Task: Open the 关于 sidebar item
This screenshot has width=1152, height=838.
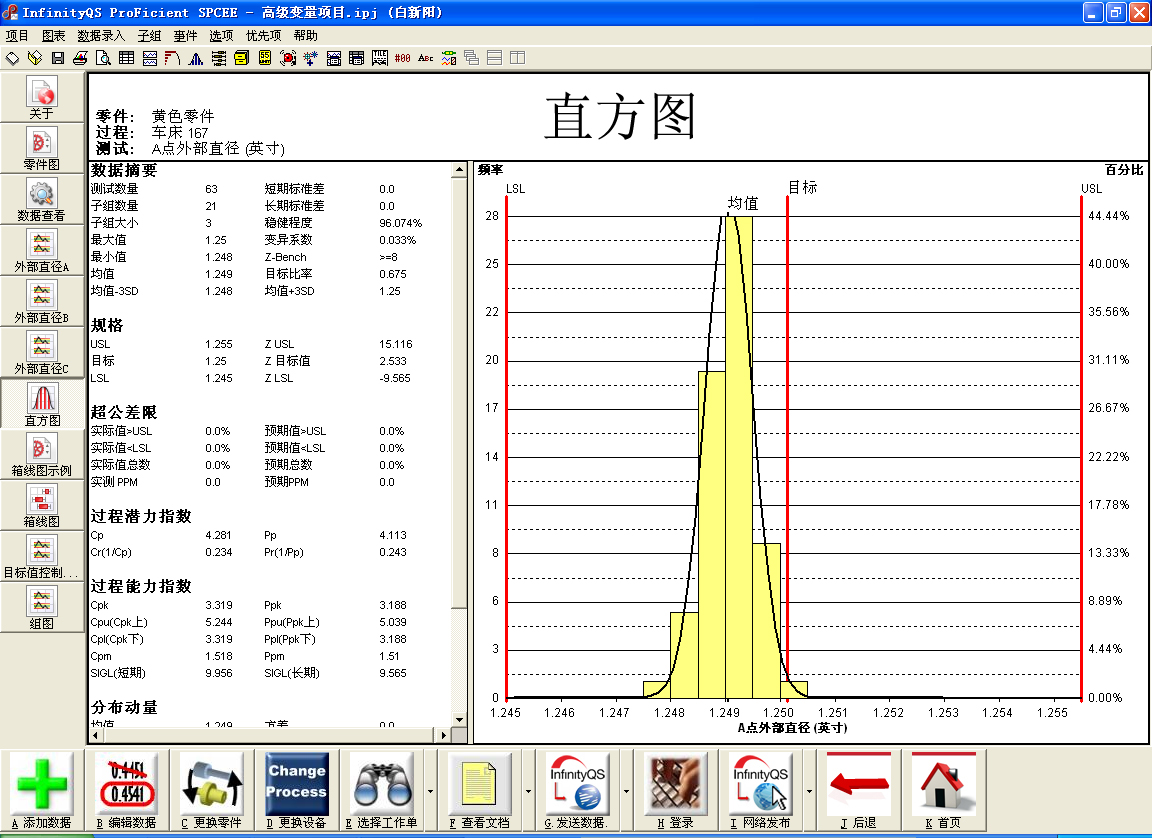Action: pyautogui.click(x=42, y=98)
